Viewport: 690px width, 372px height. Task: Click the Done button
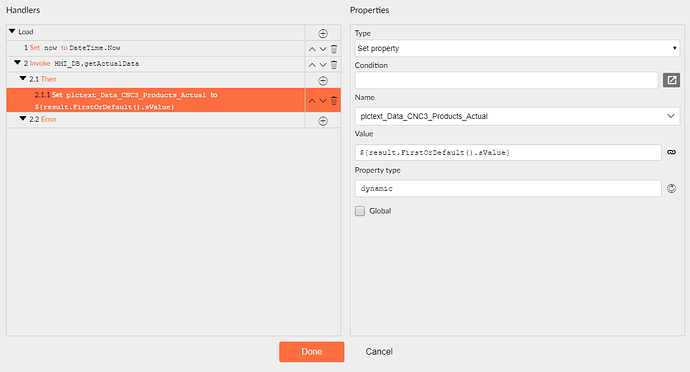point(312,352)
